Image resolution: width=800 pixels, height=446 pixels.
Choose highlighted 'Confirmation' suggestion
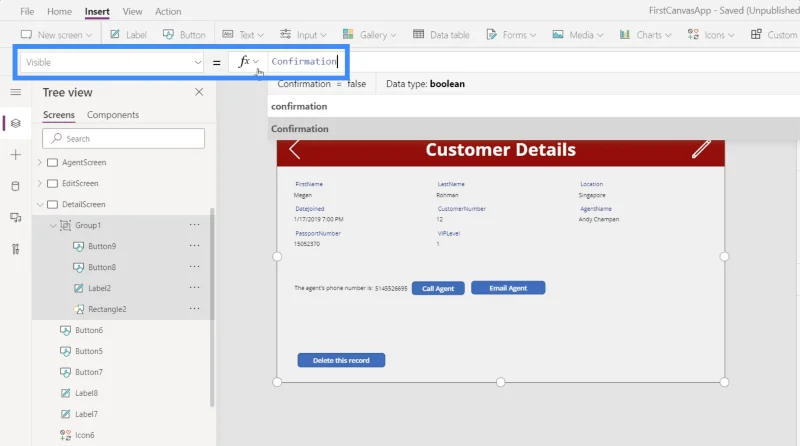point(299,129)
